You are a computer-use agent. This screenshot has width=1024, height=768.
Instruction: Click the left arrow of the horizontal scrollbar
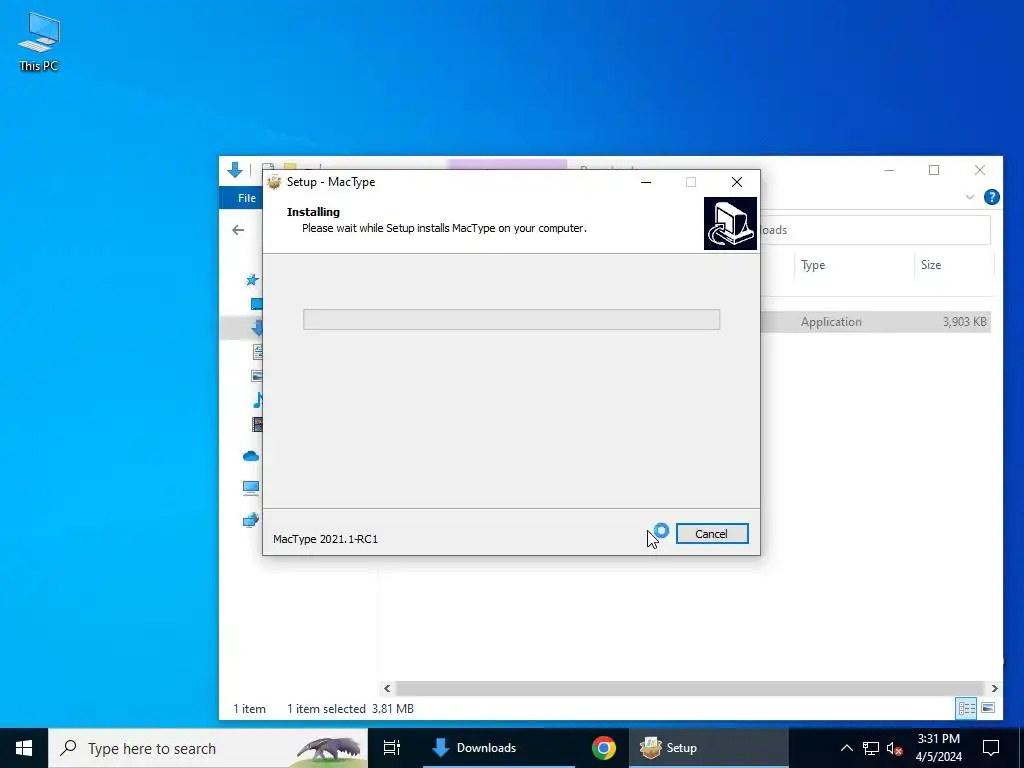(x=387, y=688)
